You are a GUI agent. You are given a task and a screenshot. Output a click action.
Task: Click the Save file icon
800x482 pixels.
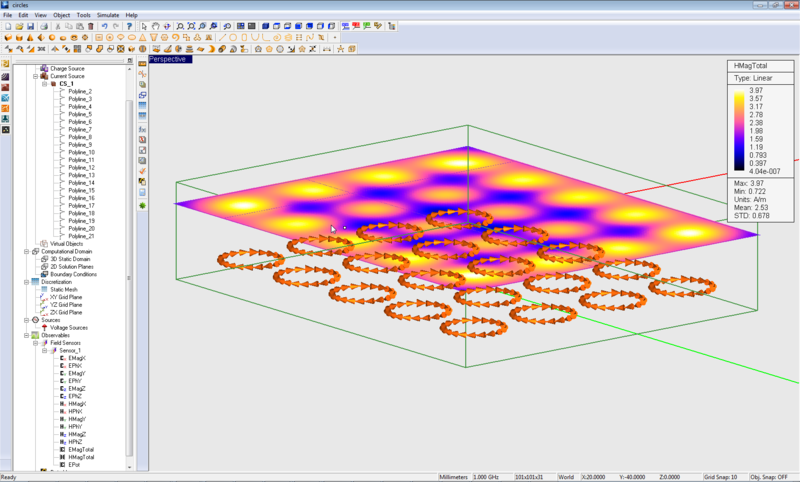click(x=28, y=26)
